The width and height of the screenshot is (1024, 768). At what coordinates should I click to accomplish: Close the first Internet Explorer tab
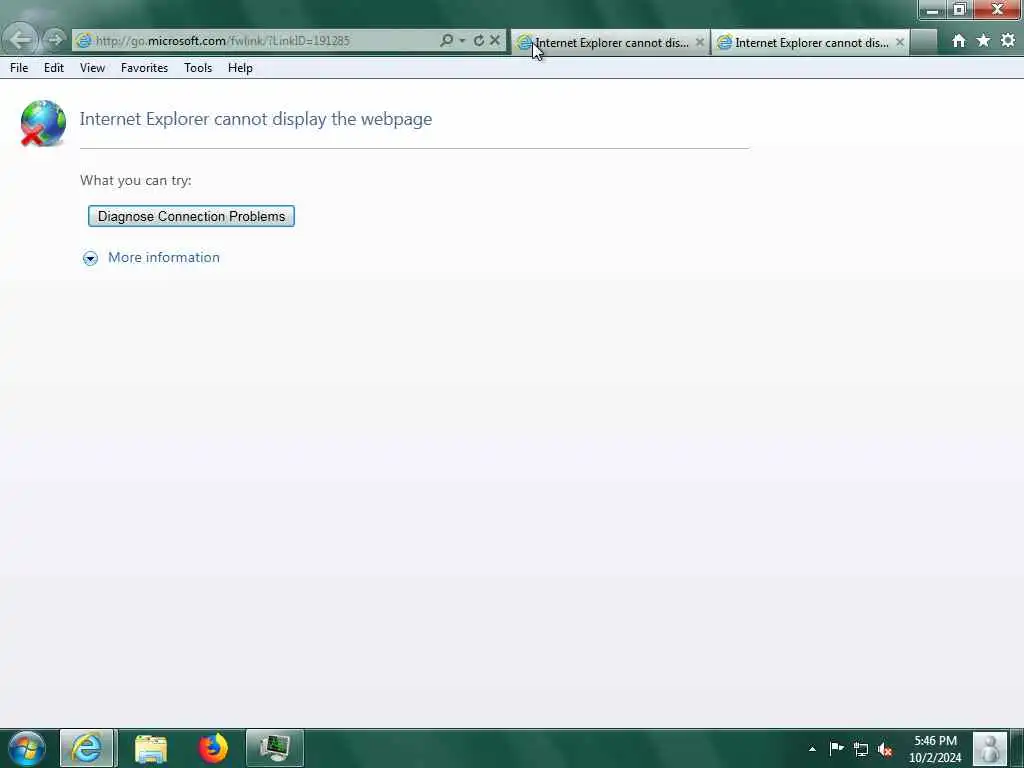699,42
